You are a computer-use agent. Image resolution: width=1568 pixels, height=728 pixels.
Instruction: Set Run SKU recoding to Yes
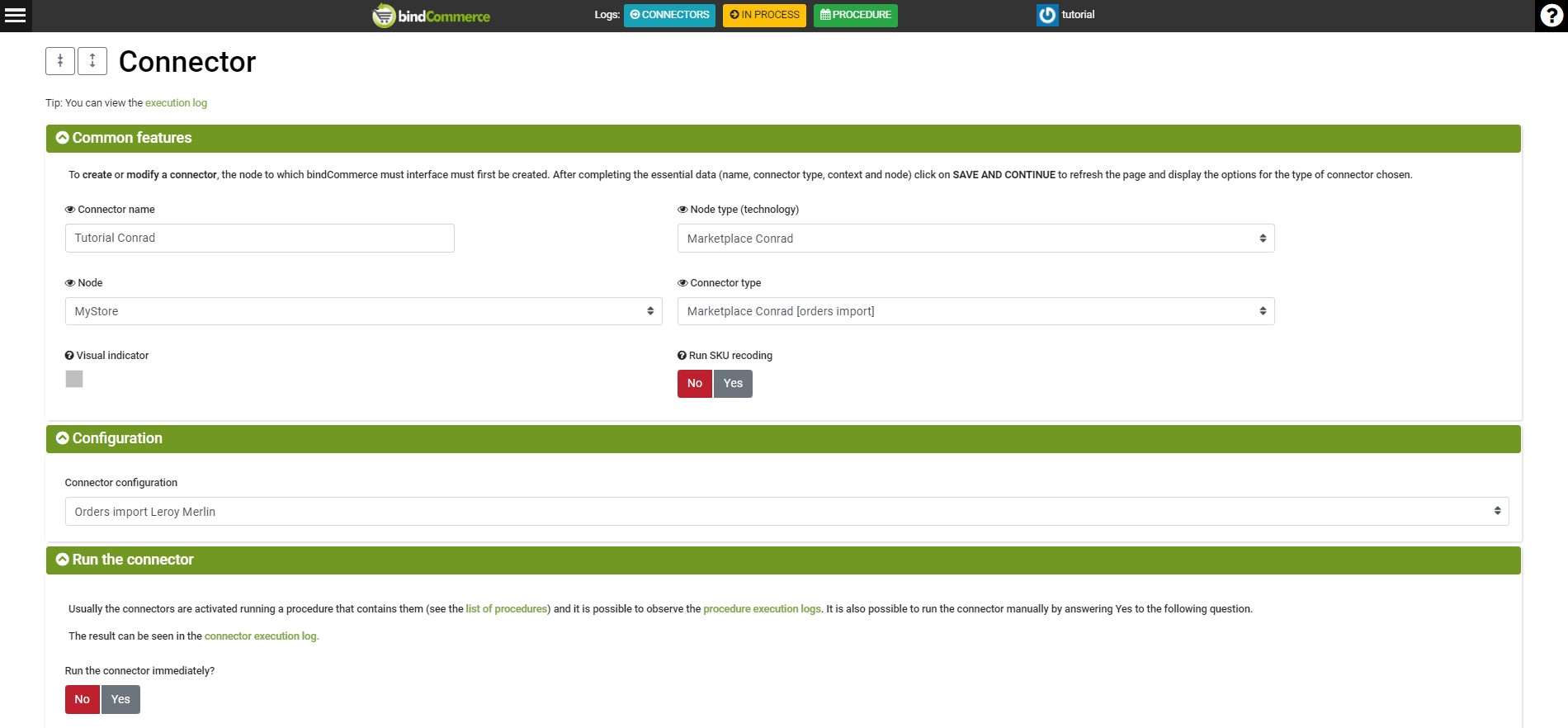pyautogui.click(x=733, y=384)
